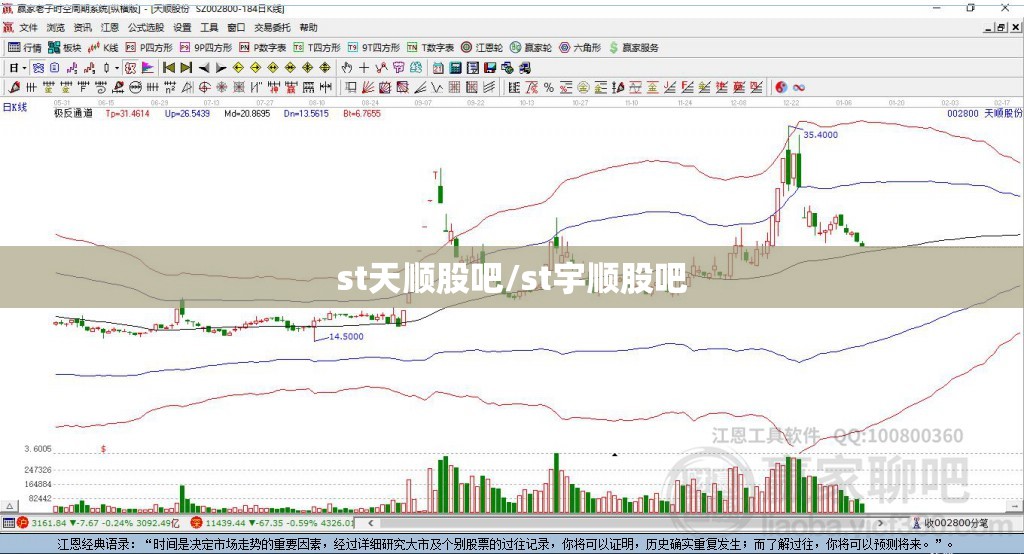Open the 文件 menu
The width and height of the screenshot is (1024, 554).
(29, 27)
